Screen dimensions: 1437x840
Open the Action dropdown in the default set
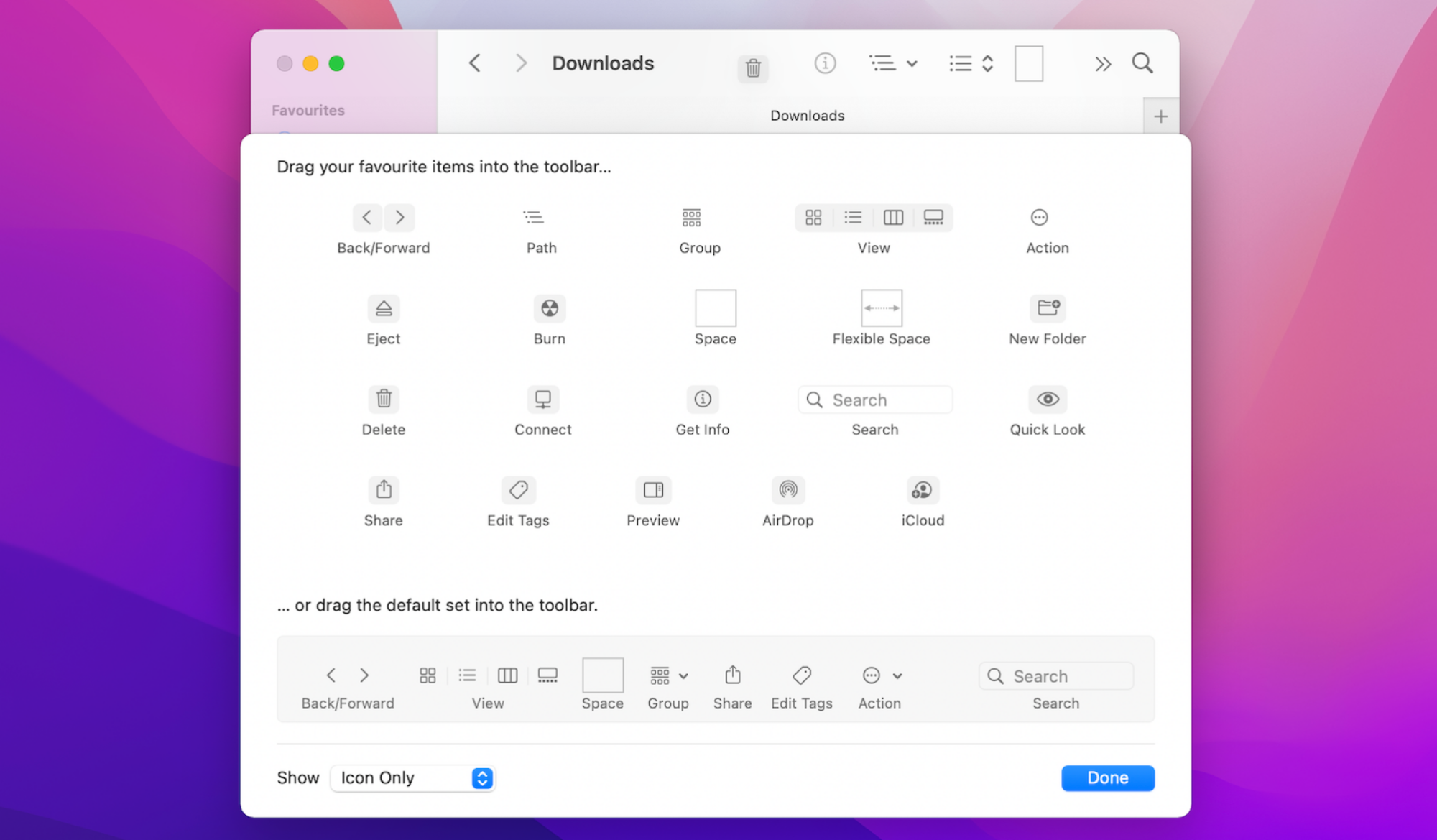[882, 675]
